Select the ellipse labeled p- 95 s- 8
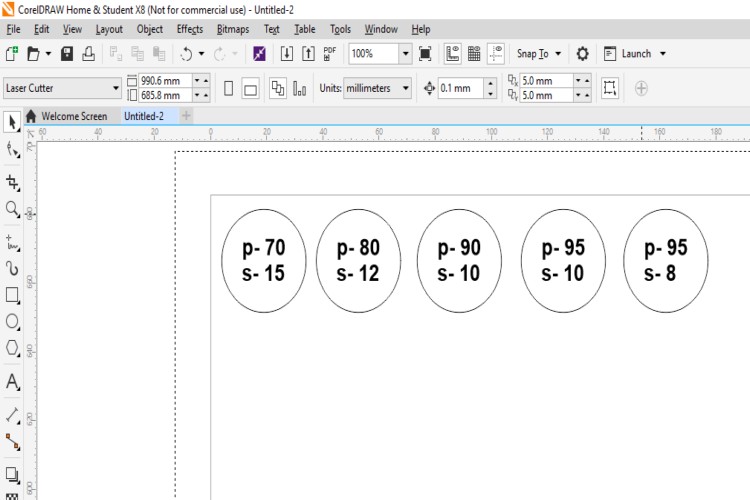750x500 pixels. (x=666, y=261)
